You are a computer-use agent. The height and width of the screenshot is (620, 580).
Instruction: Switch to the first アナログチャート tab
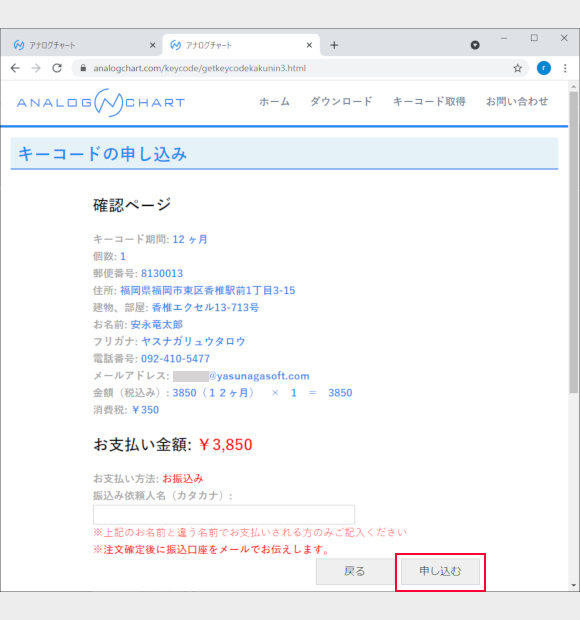81,45
